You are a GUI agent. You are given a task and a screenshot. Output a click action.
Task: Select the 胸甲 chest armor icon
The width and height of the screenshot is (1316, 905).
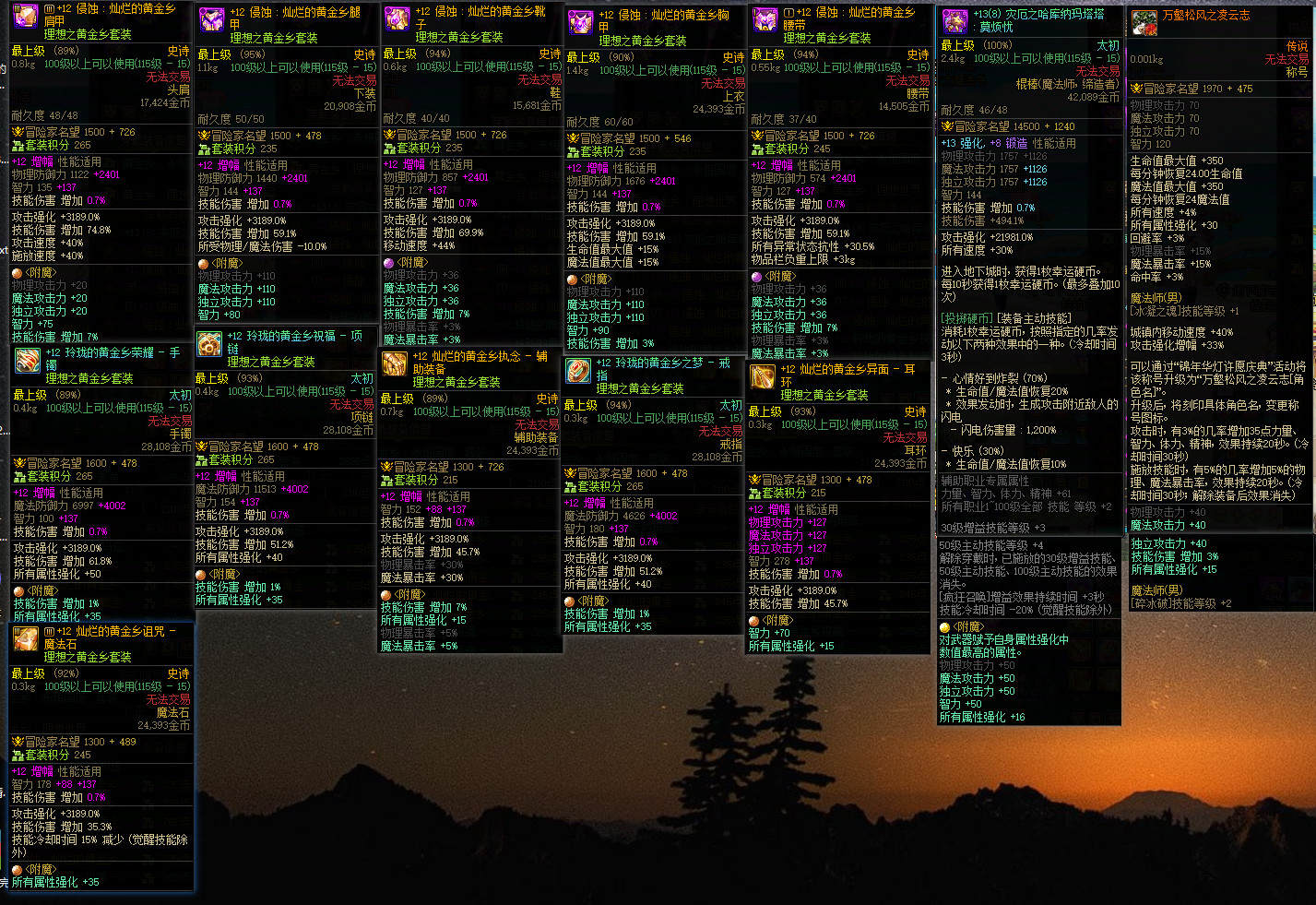click(581, 22)
